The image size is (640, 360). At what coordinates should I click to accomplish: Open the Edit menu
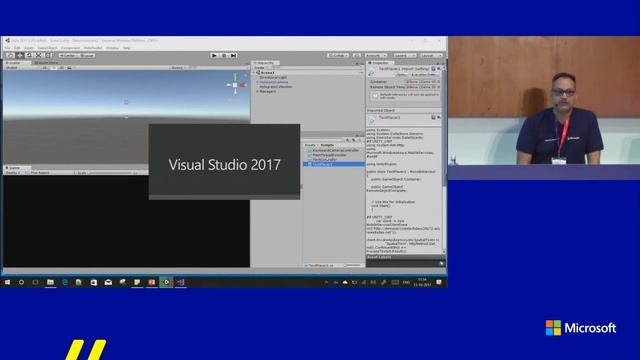click(x=17, y=48)
